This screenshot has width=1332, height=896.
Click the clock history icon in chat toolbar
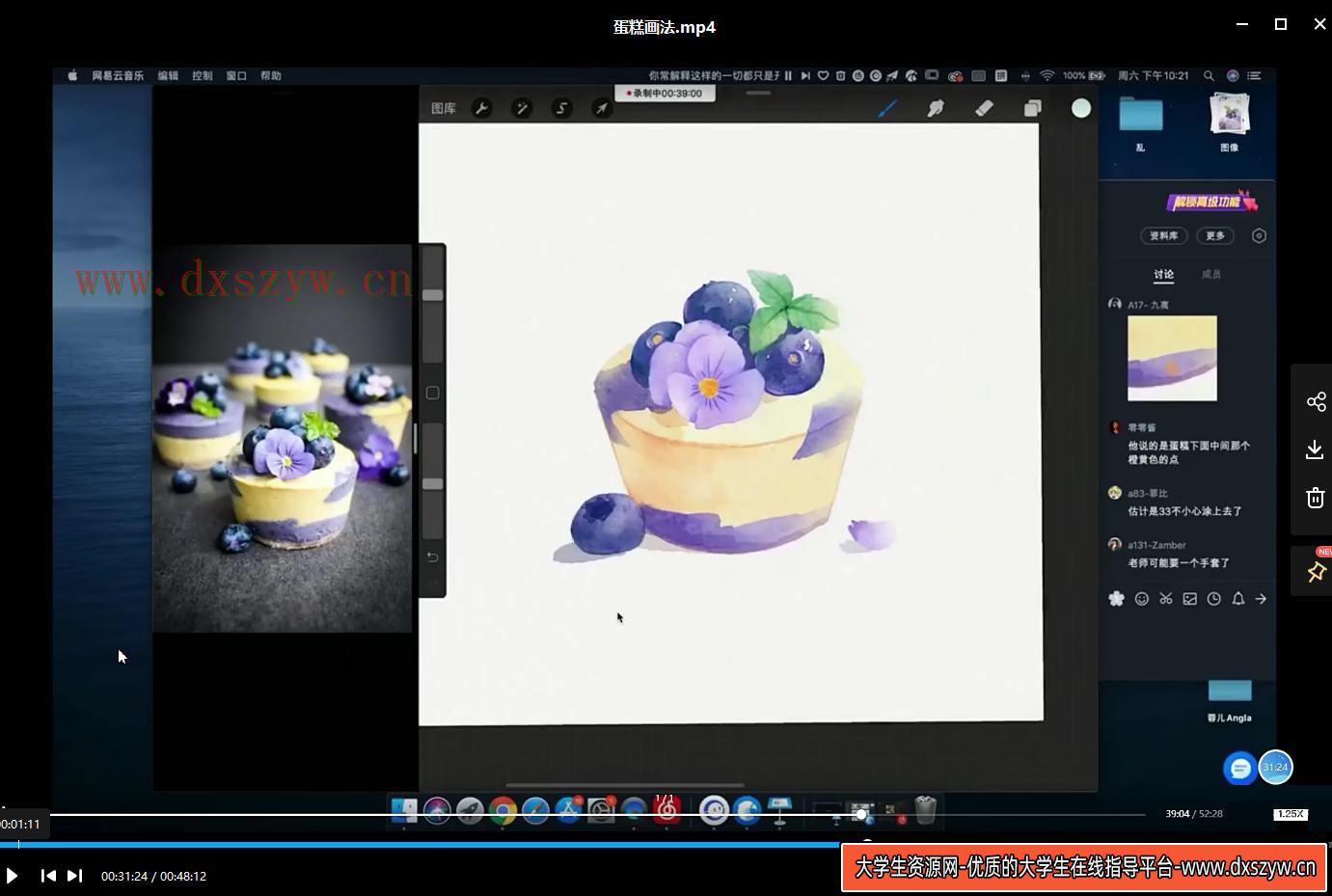(1214, 599)
